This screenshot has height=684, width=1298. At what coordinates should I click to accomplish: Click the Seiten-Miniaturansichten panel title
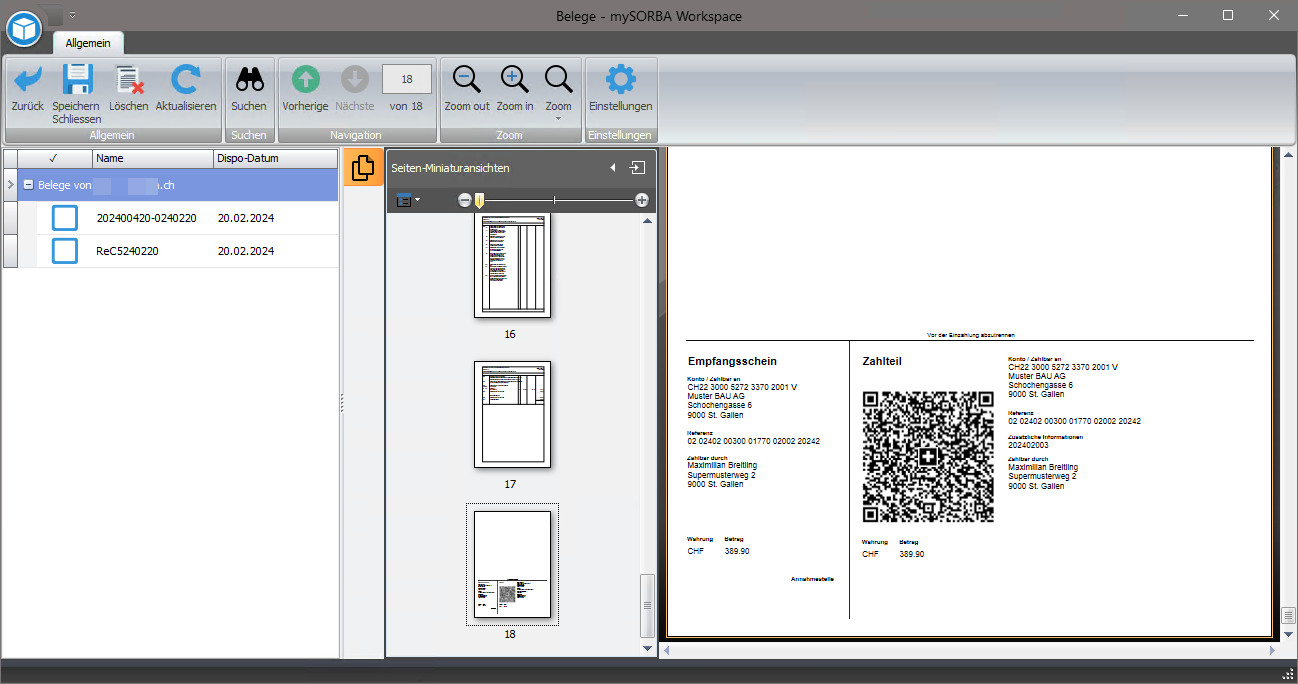pyautogui.click(x=450, y=168)
